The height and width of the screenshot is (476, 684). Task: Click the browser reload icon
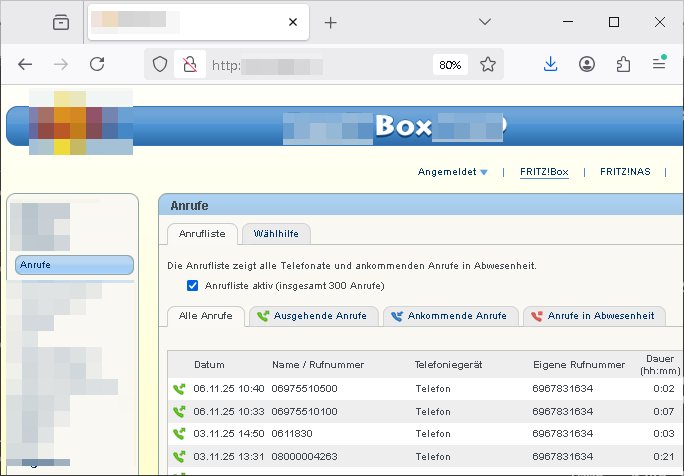tap(97, 64)
